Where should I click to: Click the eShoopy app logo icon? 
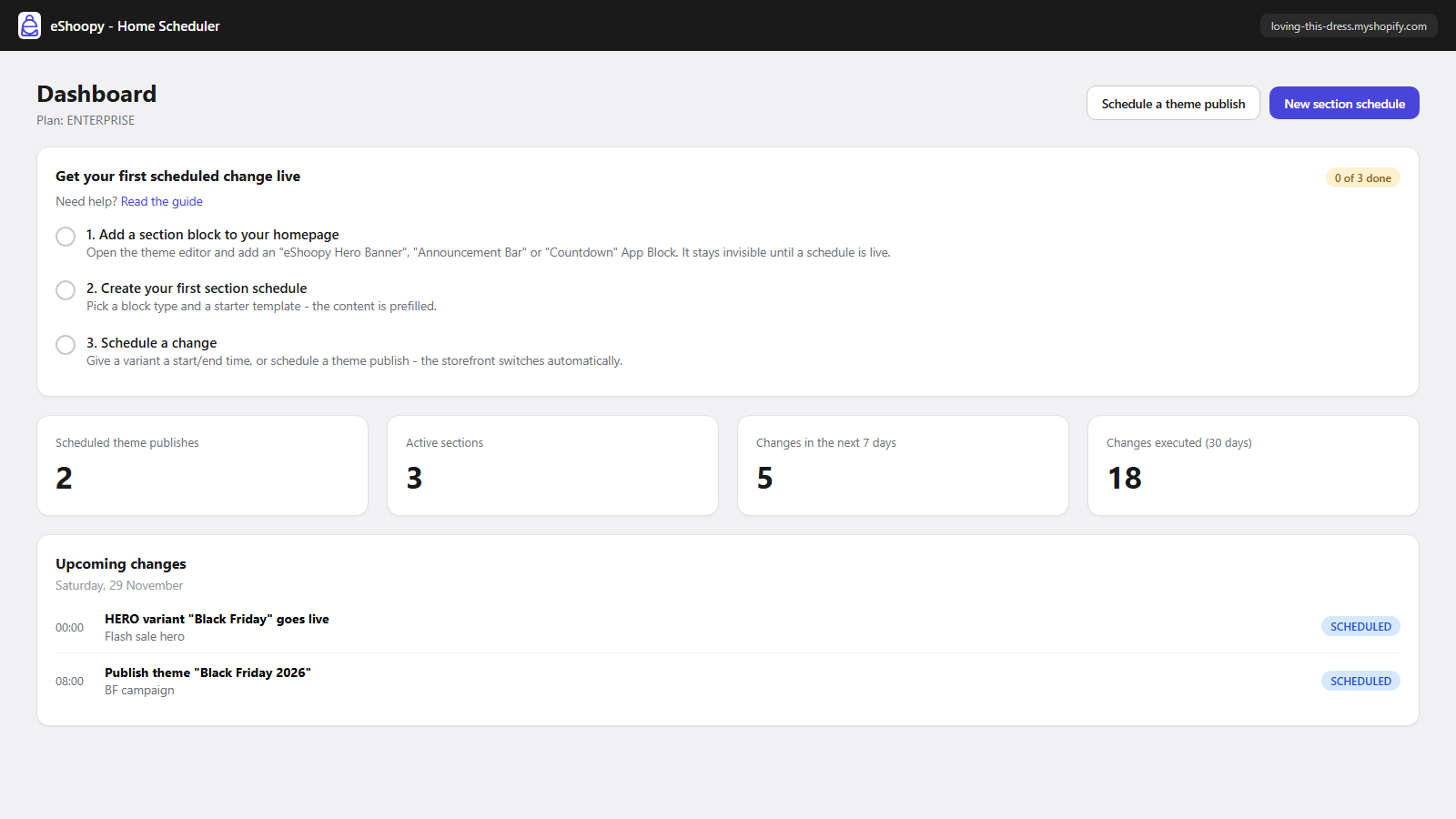(30, 25)
